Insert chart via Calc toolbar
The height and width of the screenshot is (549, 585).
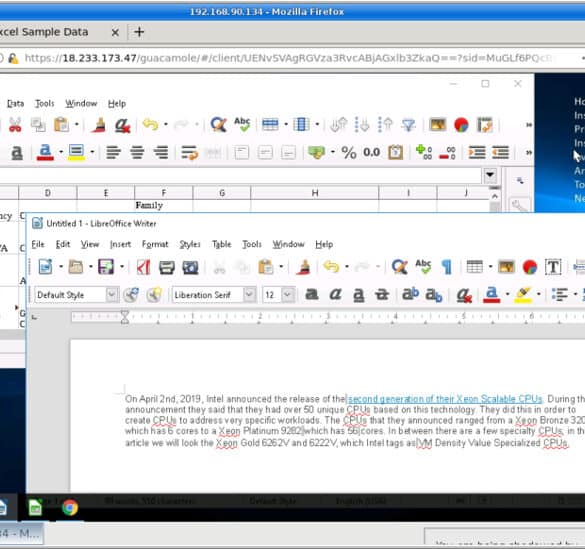[462, 125]
